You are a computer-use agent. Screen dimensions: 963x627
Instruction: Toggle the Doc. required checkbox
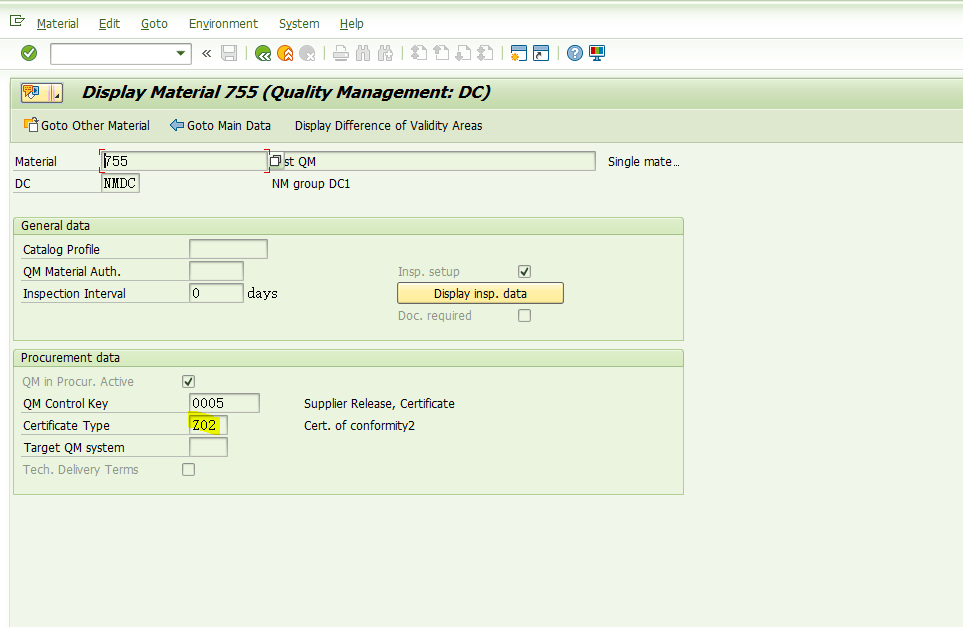(524, 316)
